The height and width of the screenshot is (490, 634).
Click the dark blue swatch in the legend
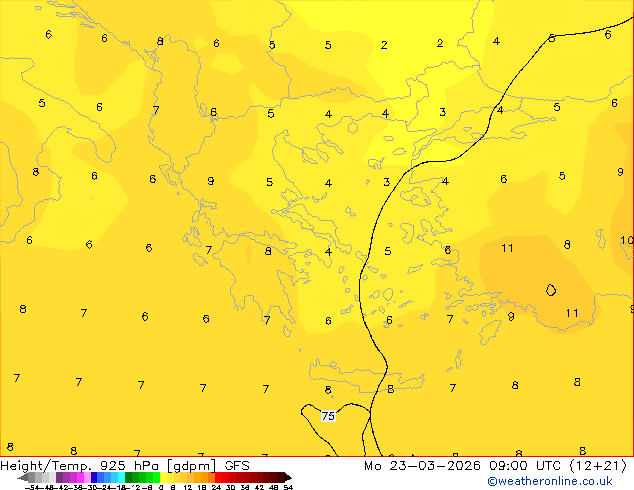94,477
